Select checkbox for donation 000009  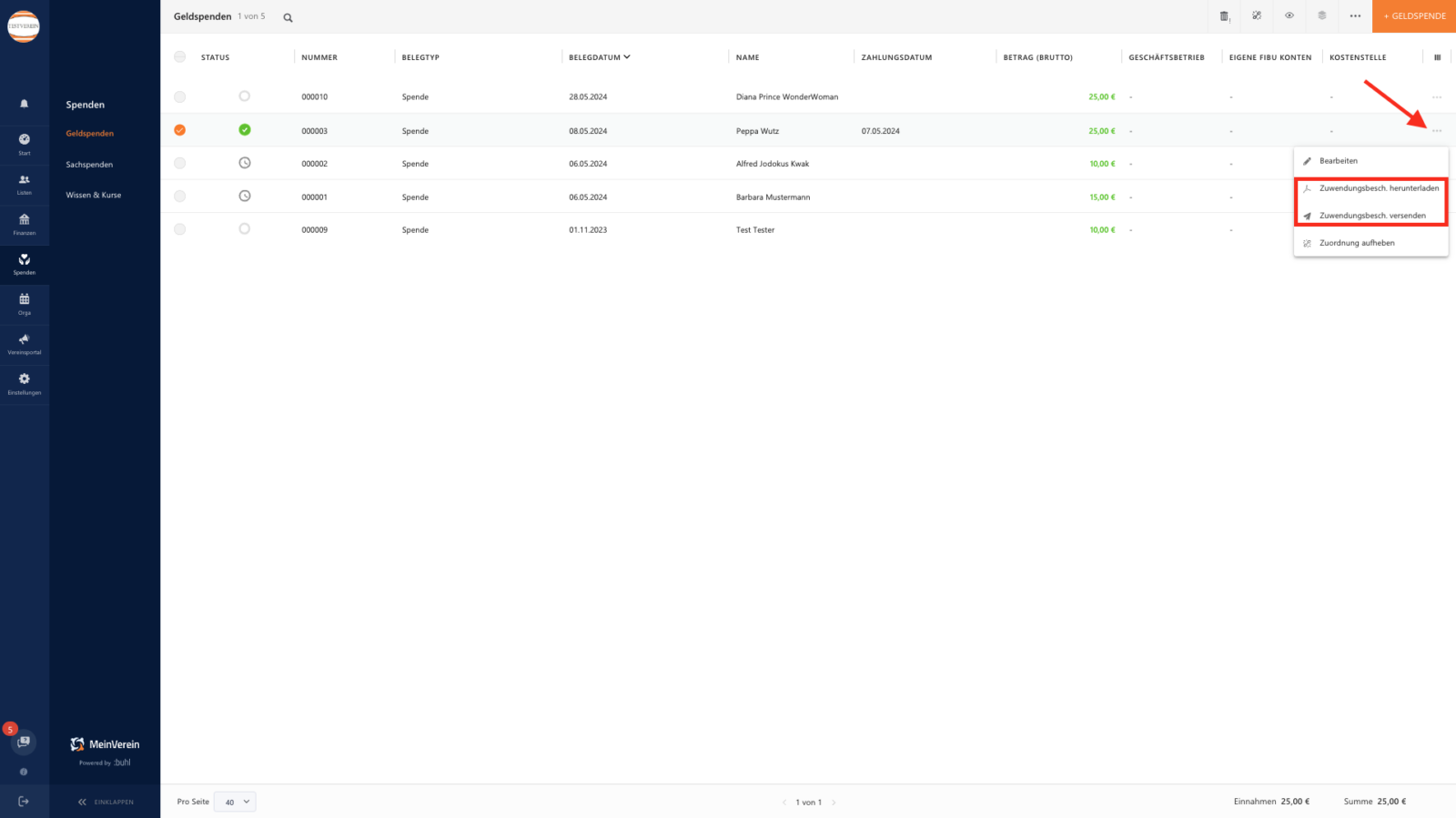click(x=180, y=229)
